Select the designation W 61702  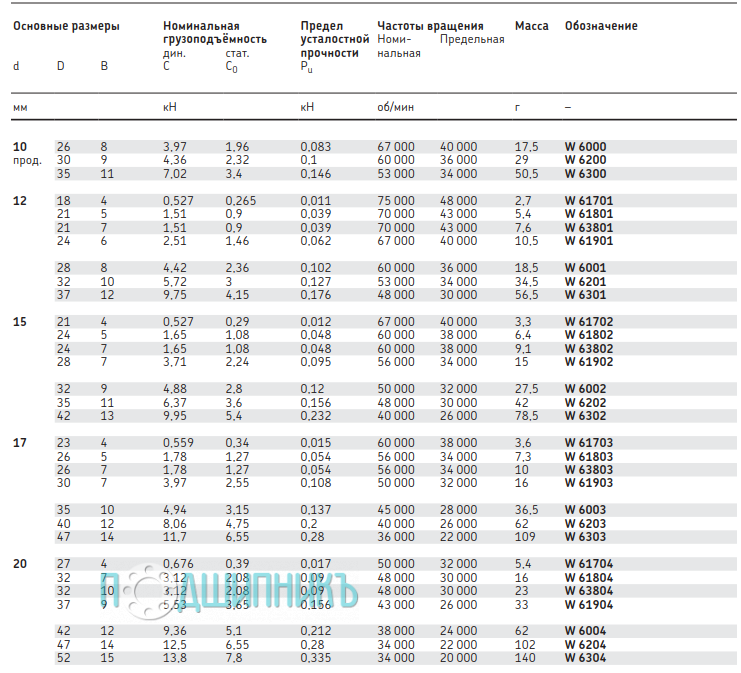(589, 322)
